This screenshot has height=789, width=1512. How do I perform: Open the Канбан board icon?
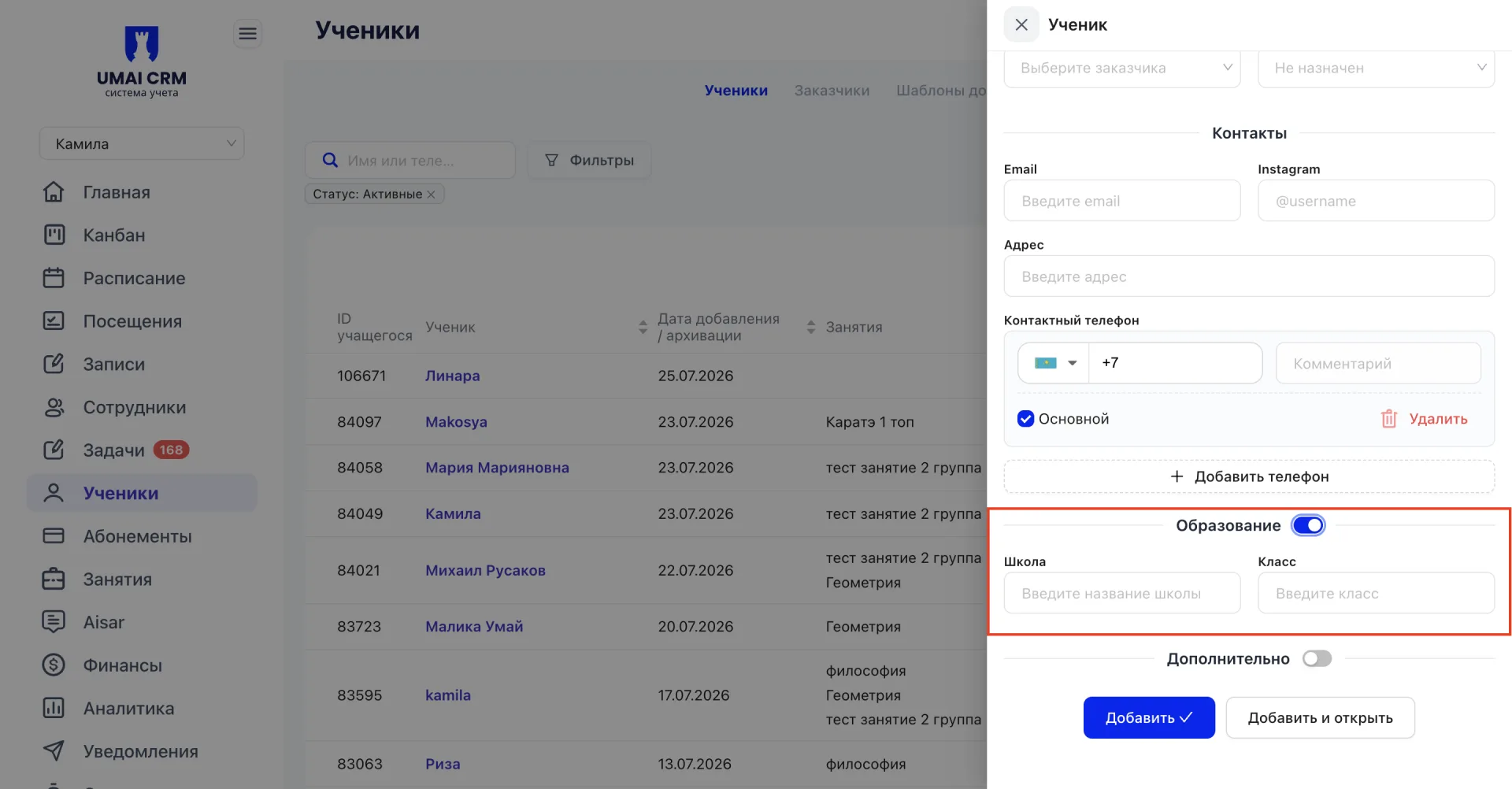pyautogui.click(x=54, y=235)
